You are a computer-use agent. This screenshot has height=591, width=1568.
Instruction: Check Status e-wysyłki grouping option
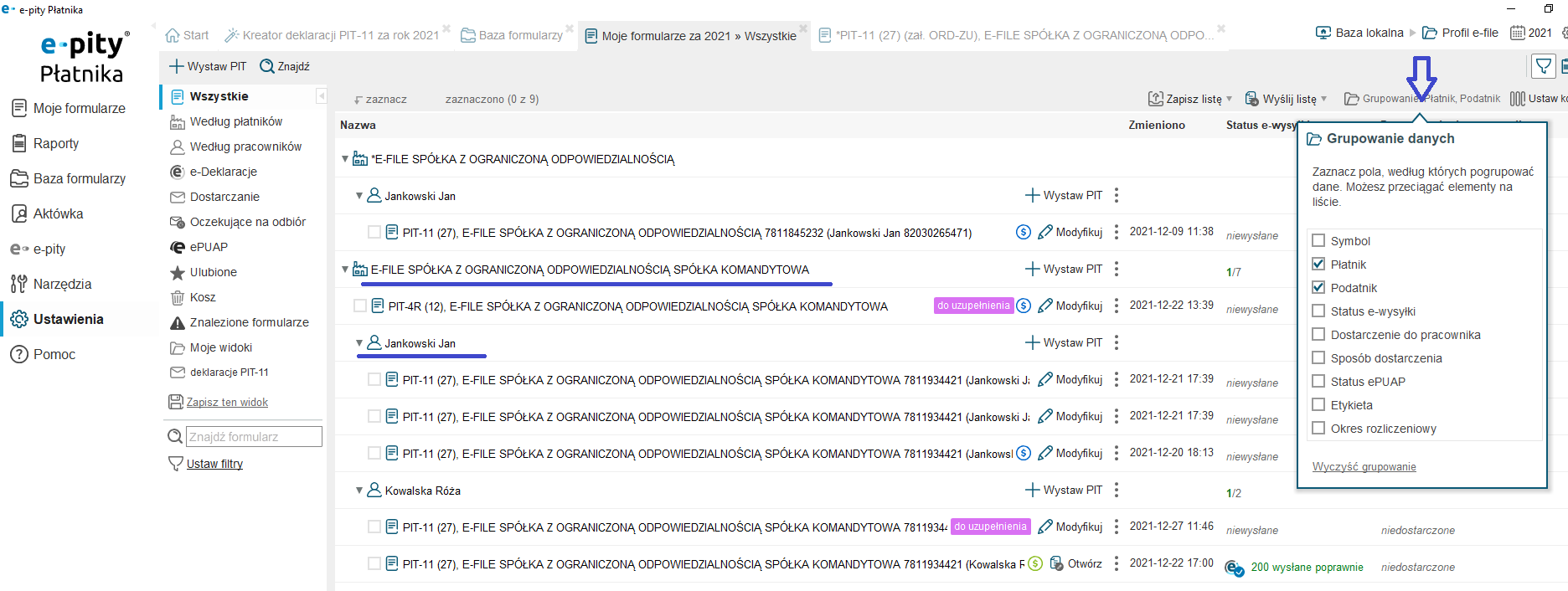click(x=1318, y=311)
